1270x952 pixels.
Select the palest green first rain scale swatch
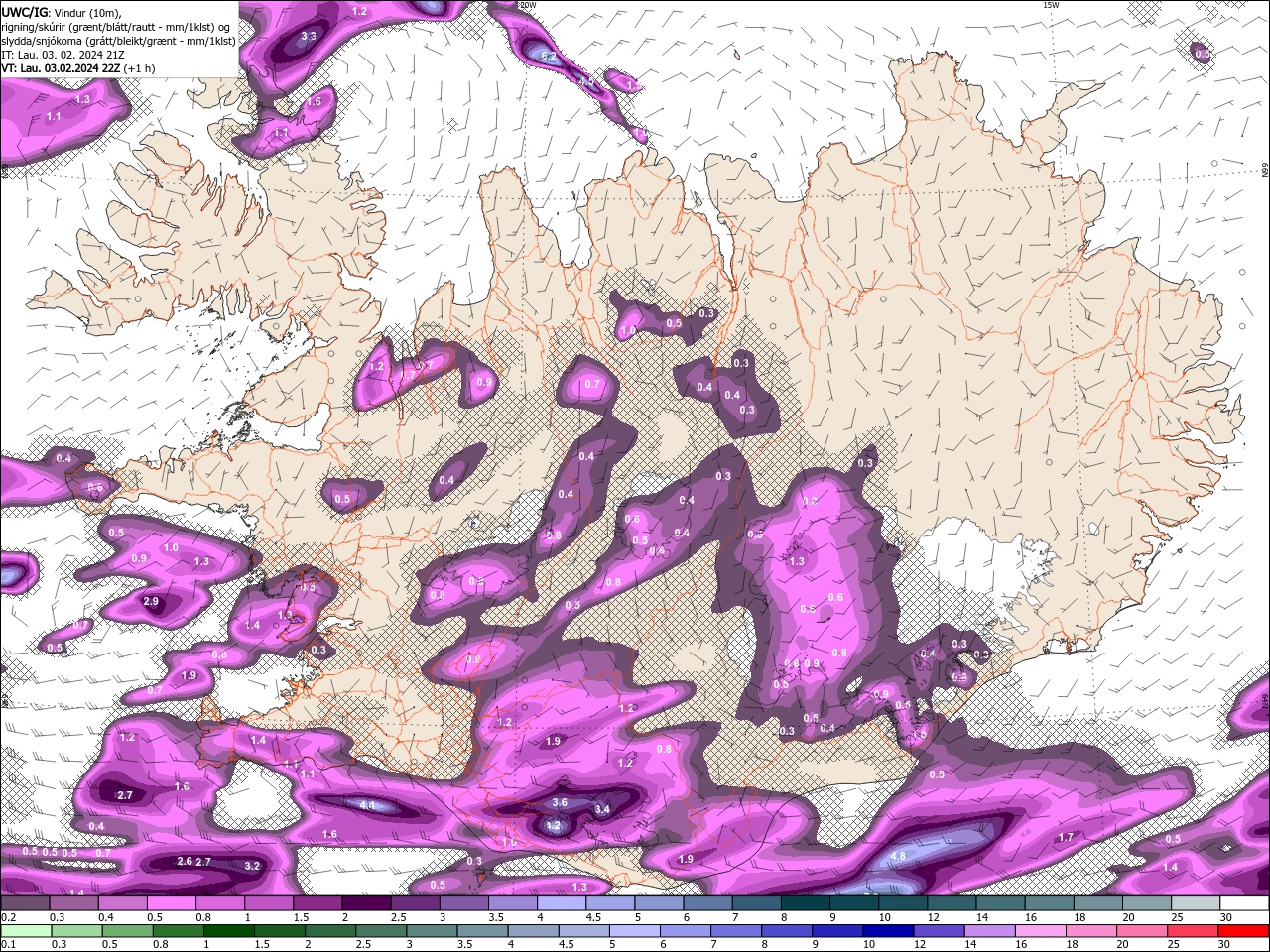24,931
